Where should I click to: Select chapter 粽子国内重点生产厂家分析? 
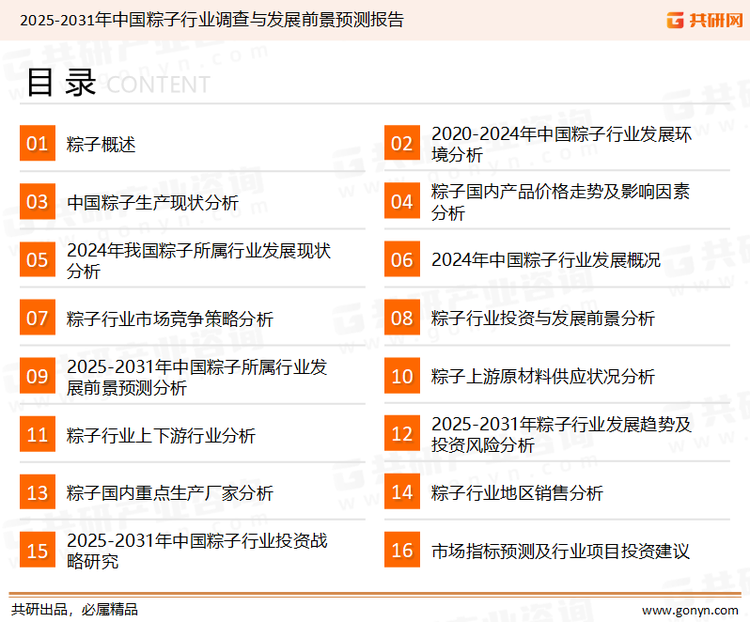pos(170,493)
